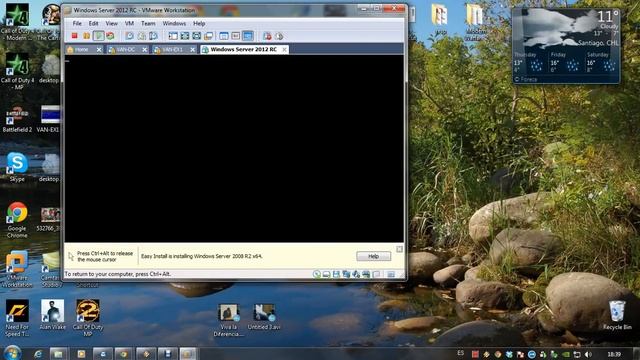Image resolution: width=640 pixels, height=360 pixels.
Task: Open the Google Chrome desktop shortcut
Action: (17, 220)
